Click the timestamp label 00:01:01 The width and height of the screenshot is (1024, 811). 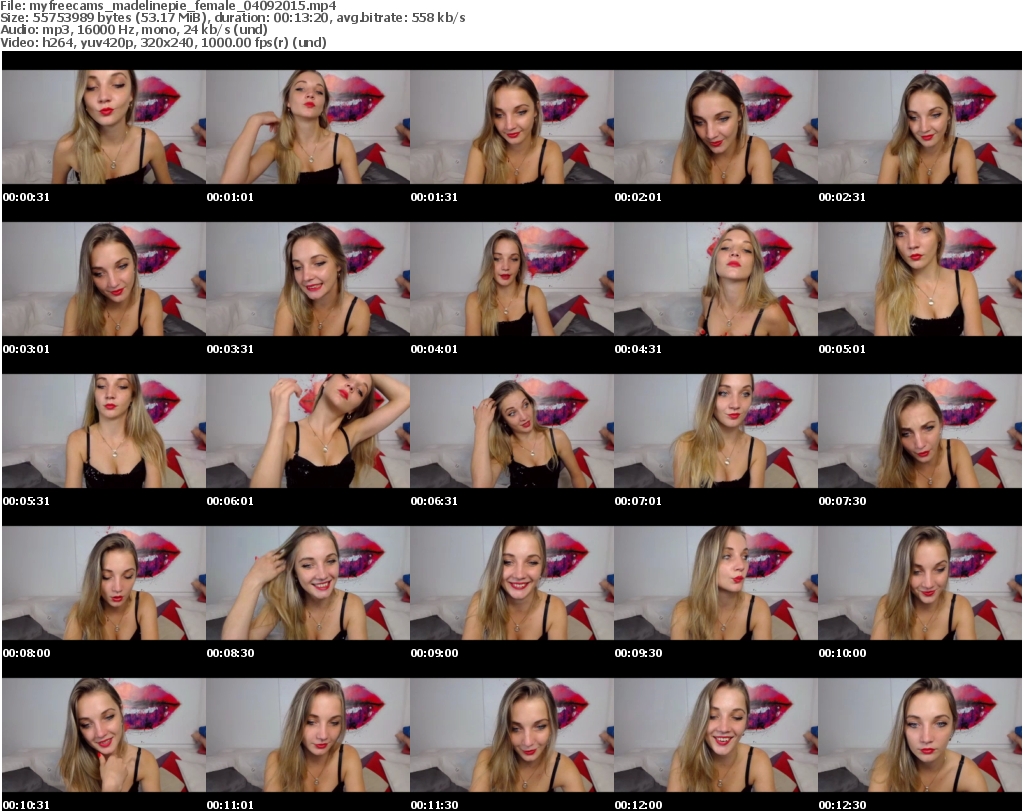(230, 197)
